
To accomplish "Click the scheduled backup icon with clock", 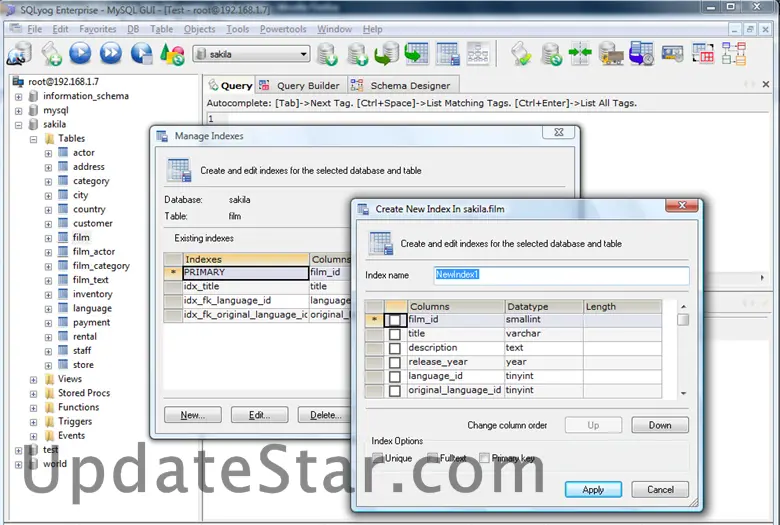I will [641, 54].
